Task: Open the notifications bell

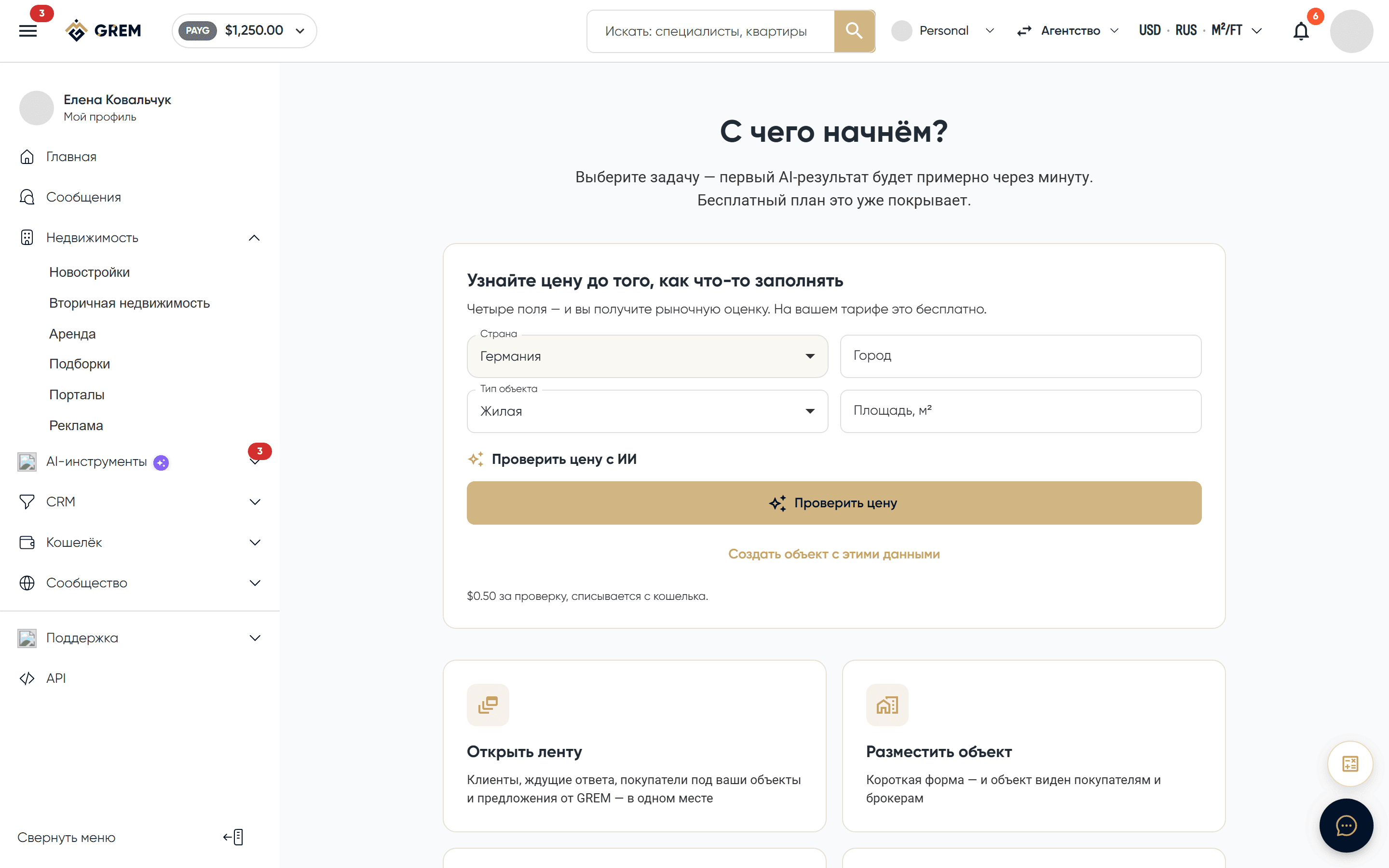Action: [x=1301, y=31]
